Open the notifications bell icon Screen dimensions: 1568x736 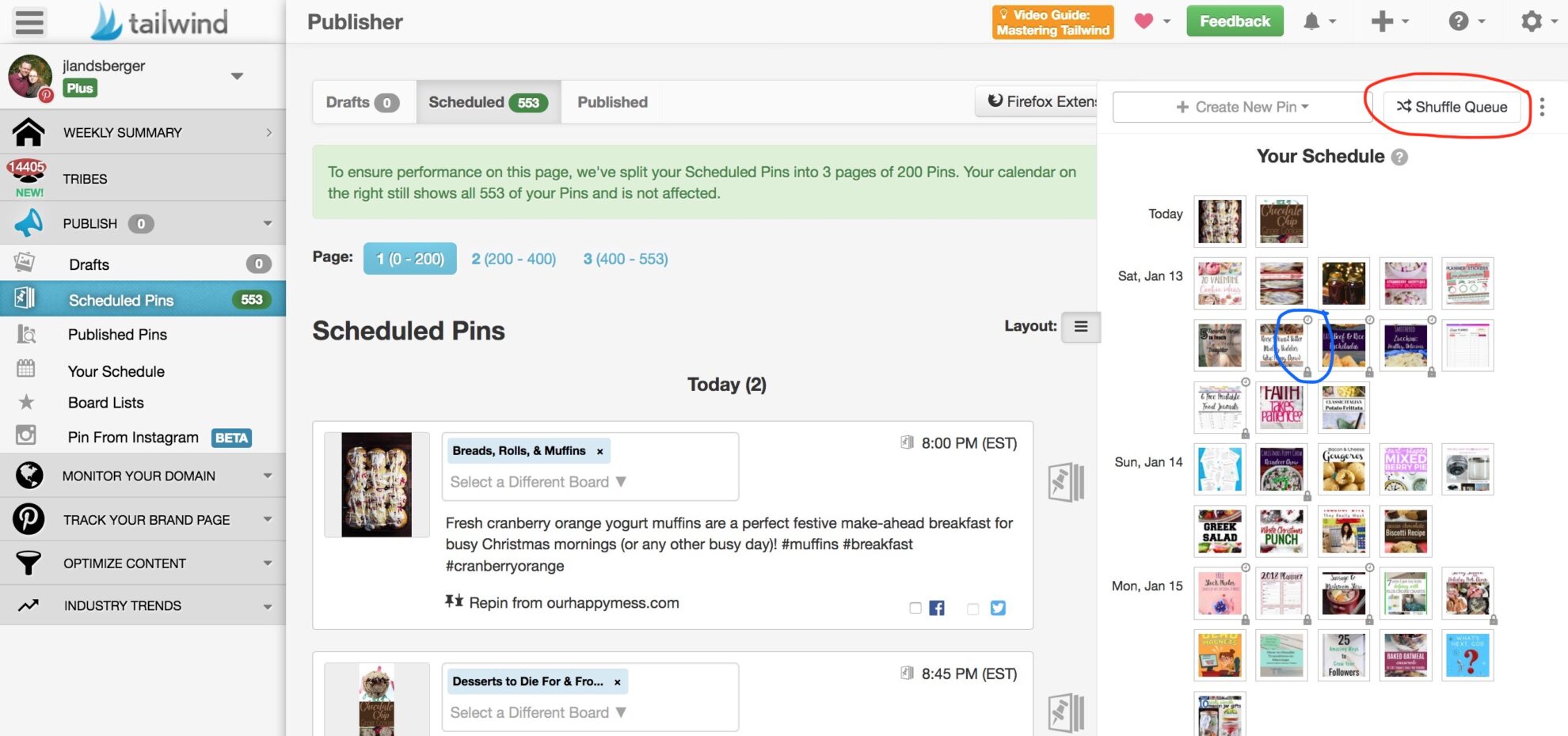pos(1311,21)
